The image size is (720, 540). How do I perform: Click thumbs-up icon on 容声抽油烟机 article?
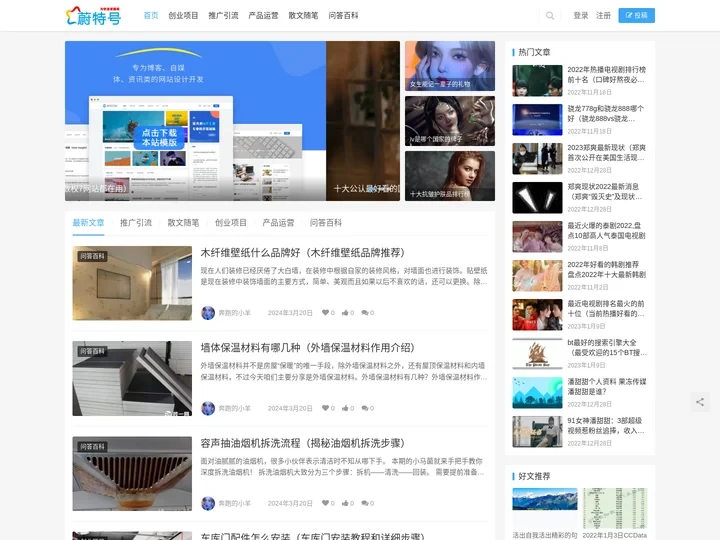click(345, 503)
